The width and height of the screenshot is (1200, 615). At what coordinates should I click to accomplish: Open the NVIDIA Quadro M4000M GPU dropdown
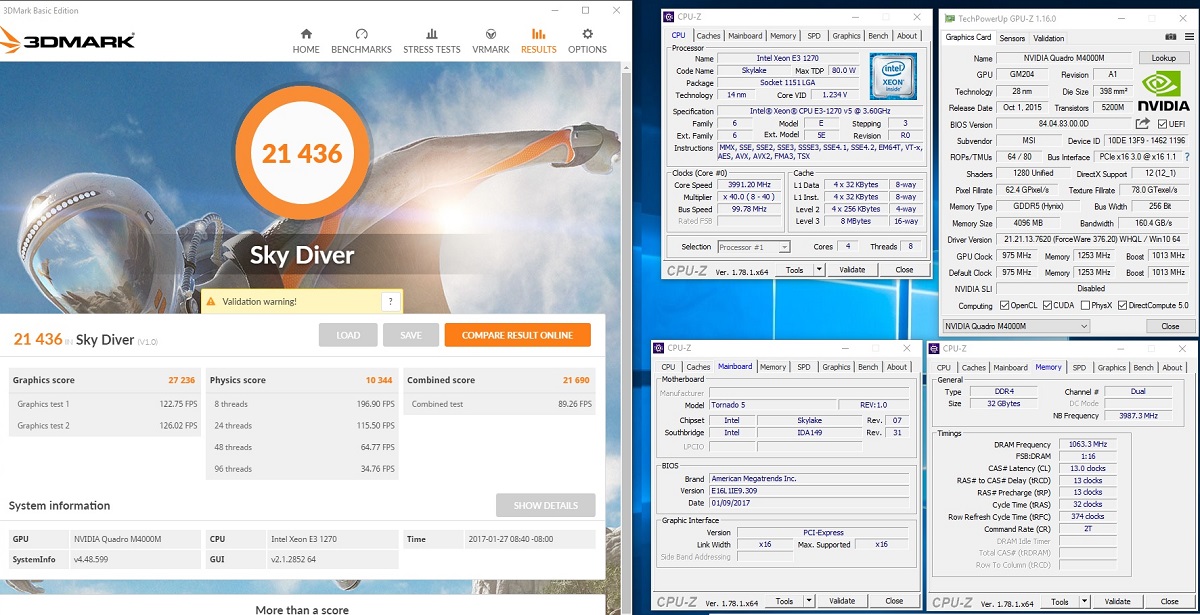1017,326
